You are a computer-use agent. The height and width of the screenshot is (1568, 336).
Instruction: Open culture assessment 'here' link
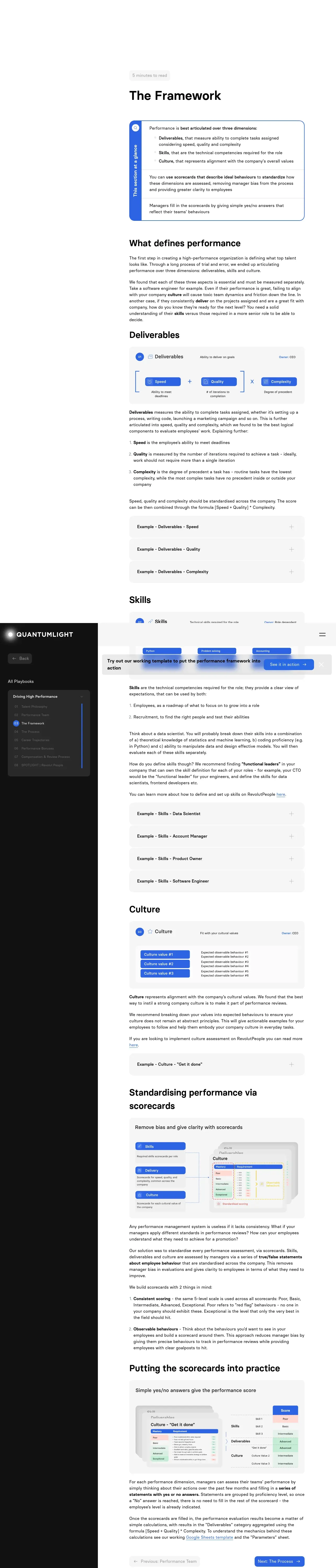coord(133,1045)
